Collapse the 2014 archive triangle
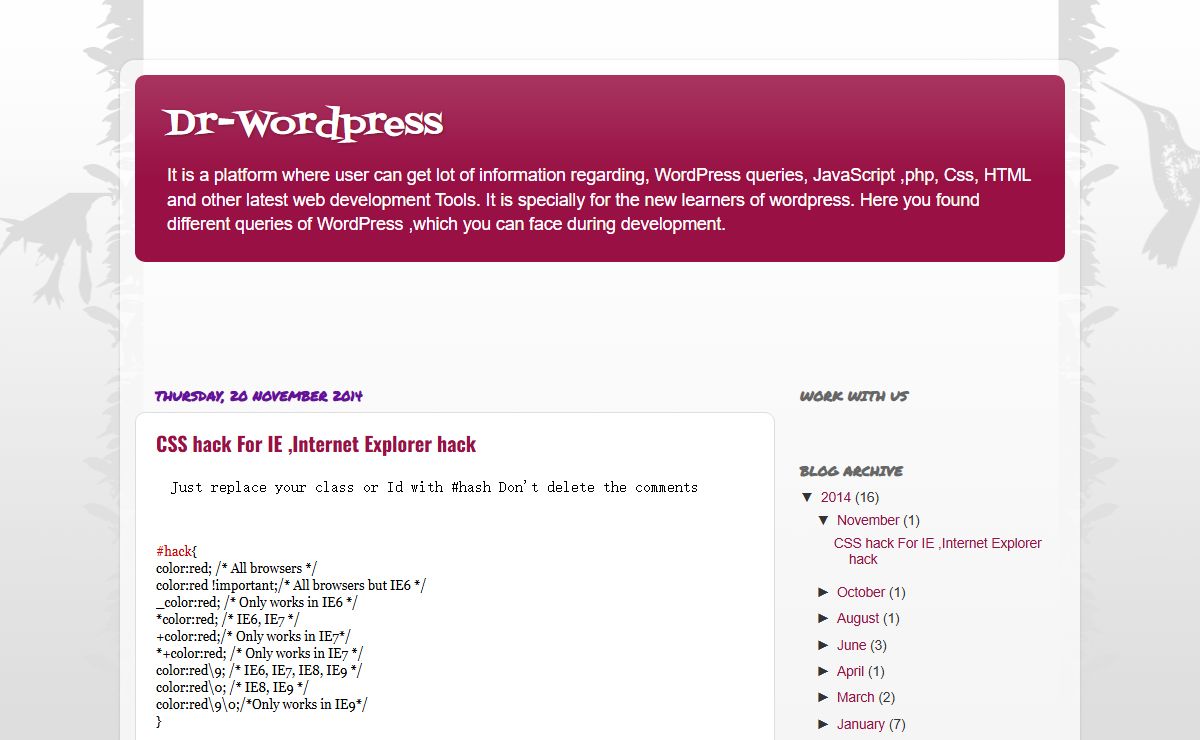This screenshot has height=740, width=1200. 808,497
